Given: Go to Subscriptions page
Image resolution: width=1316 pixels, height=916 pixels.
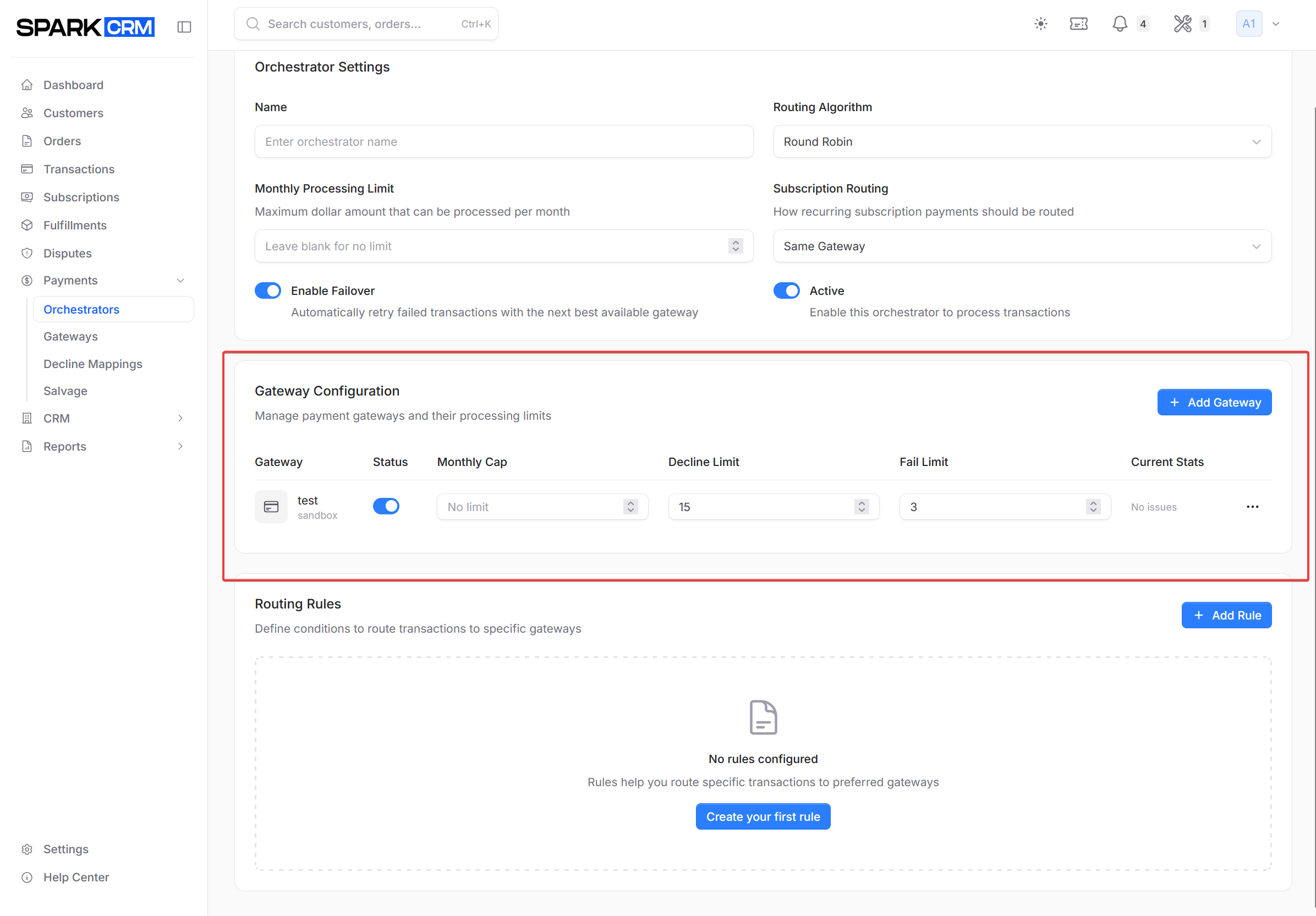Looking at the screenshot, I should click(81, 197).
